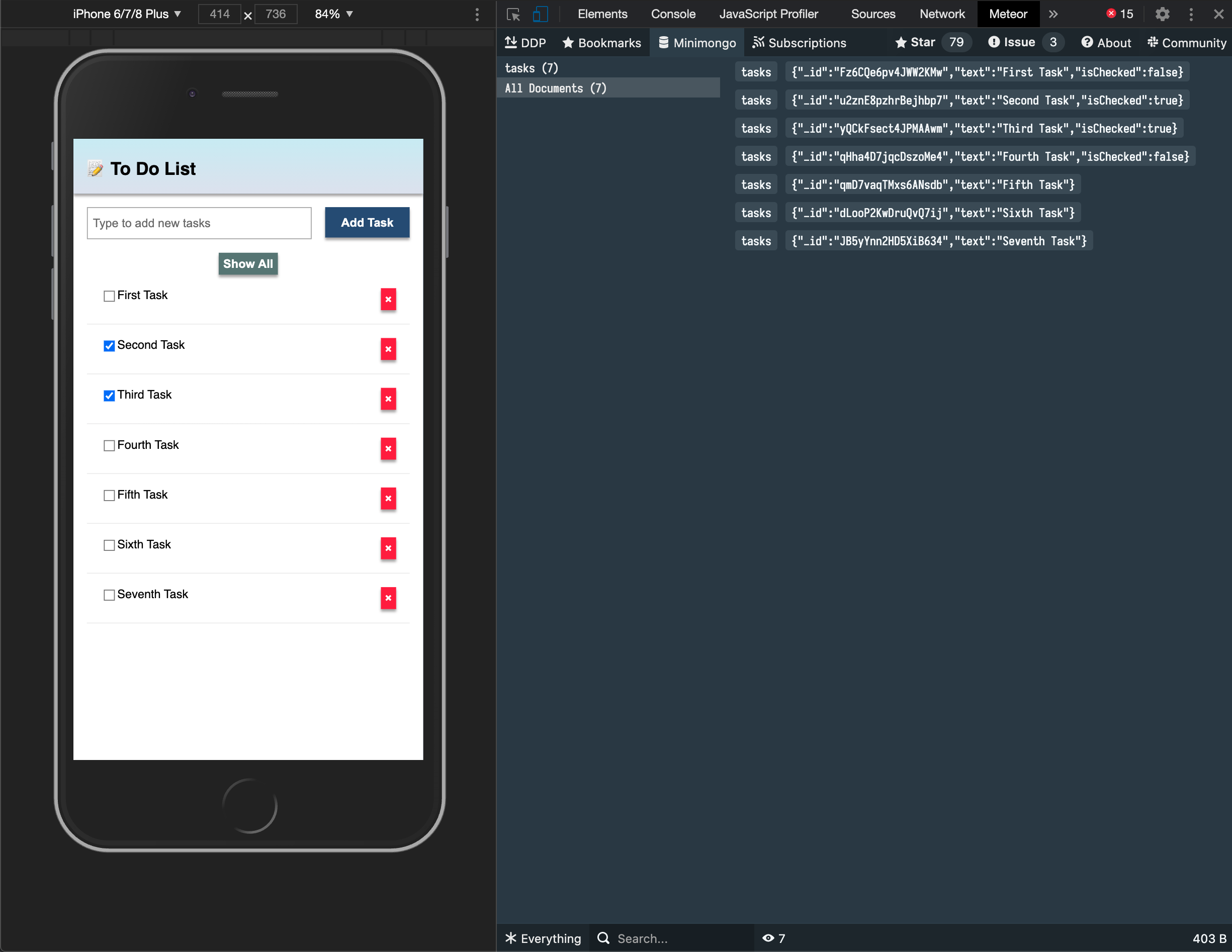The width and height of the screenshot is (1232, 952).
Task: Delete Seventh Task with red X
Action: tap(388, 598)
